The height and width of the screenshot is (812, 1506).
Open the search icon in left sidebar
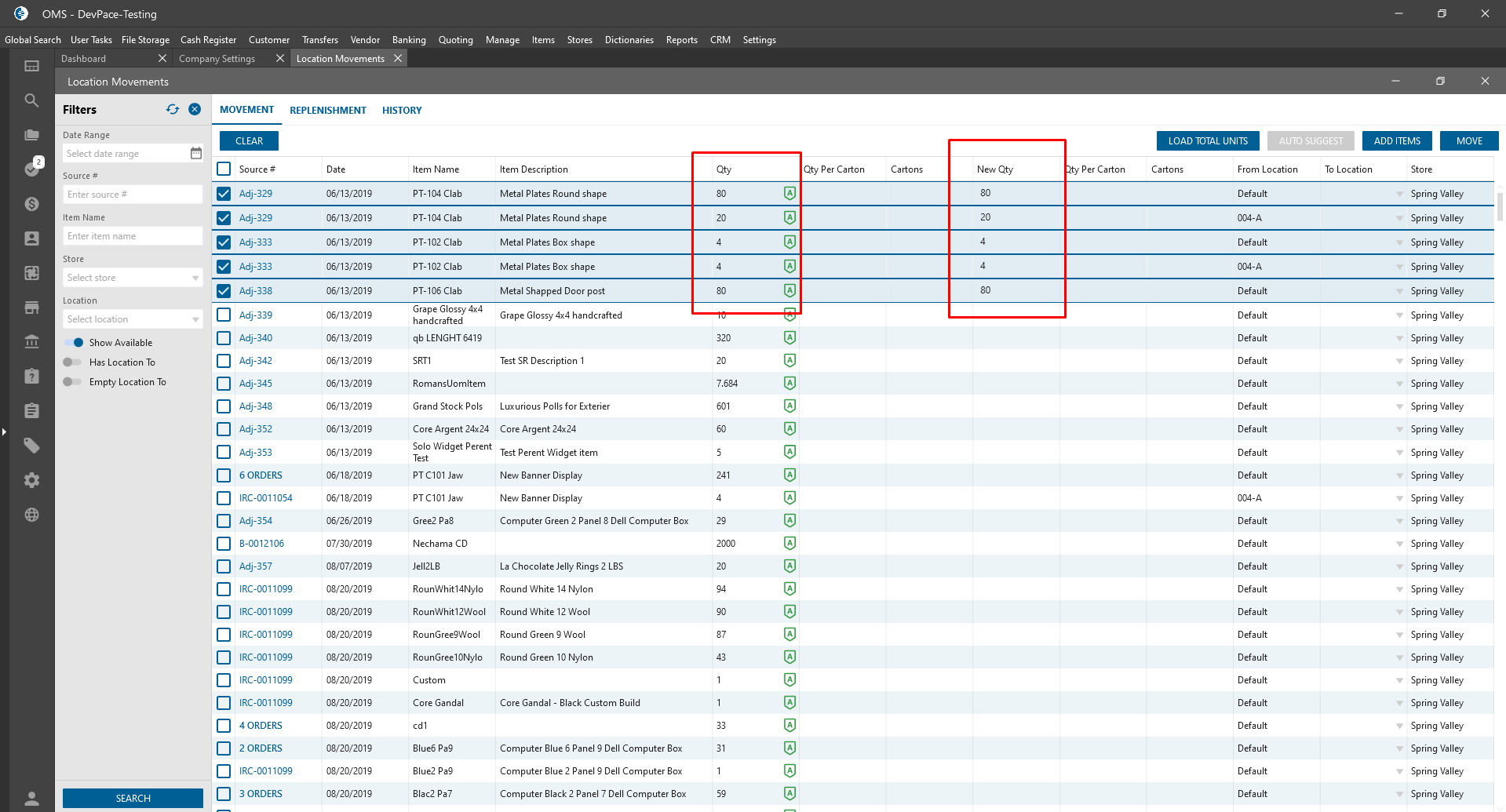31,100
